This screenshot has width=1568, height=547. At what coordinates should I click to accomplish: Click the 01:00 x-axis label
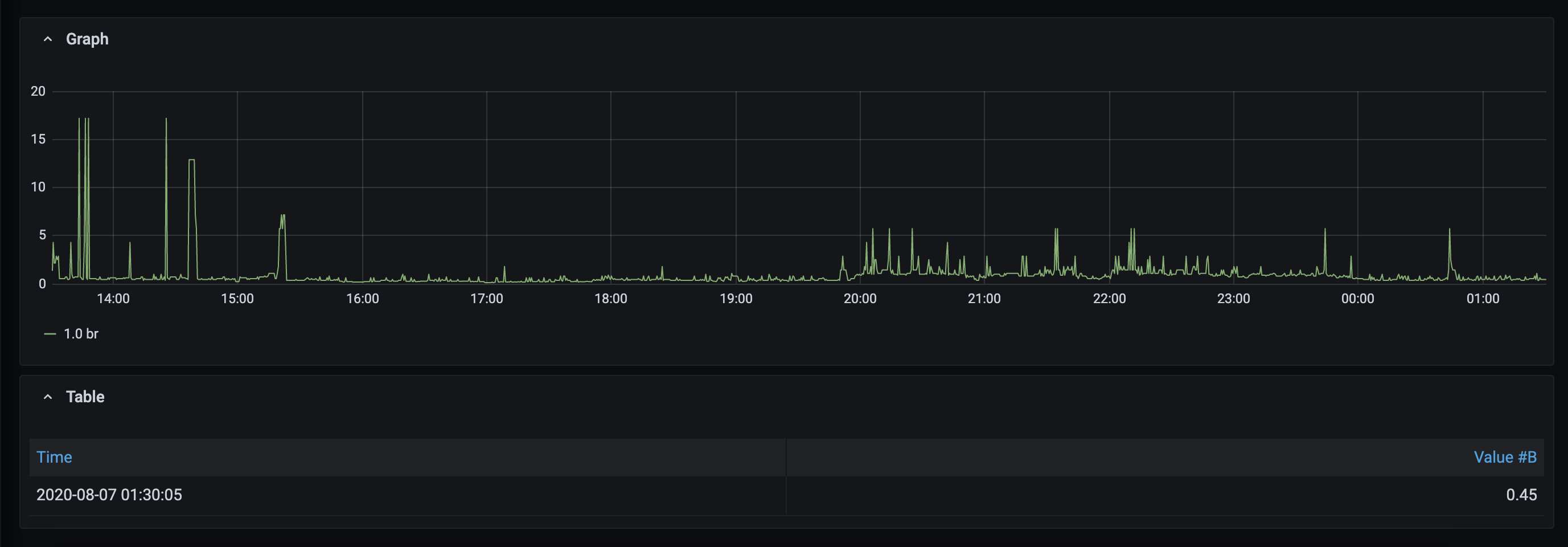(1483, 299)
